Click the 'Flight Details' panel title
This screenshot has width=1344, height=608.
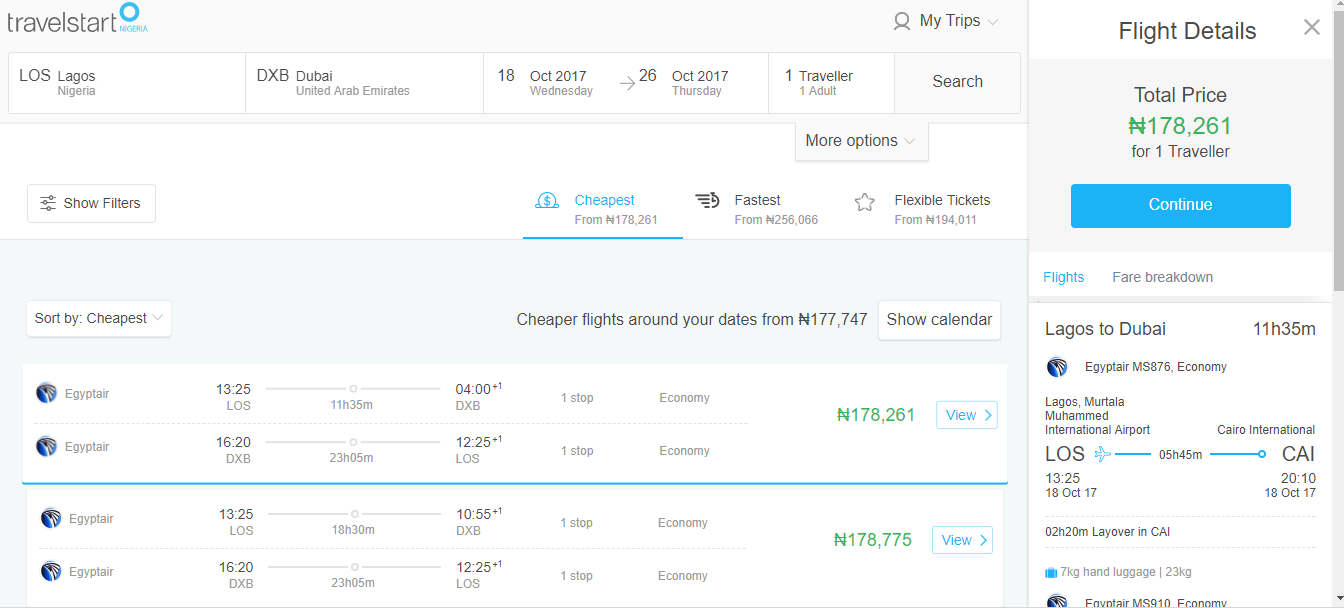(x=1187, y=31)
